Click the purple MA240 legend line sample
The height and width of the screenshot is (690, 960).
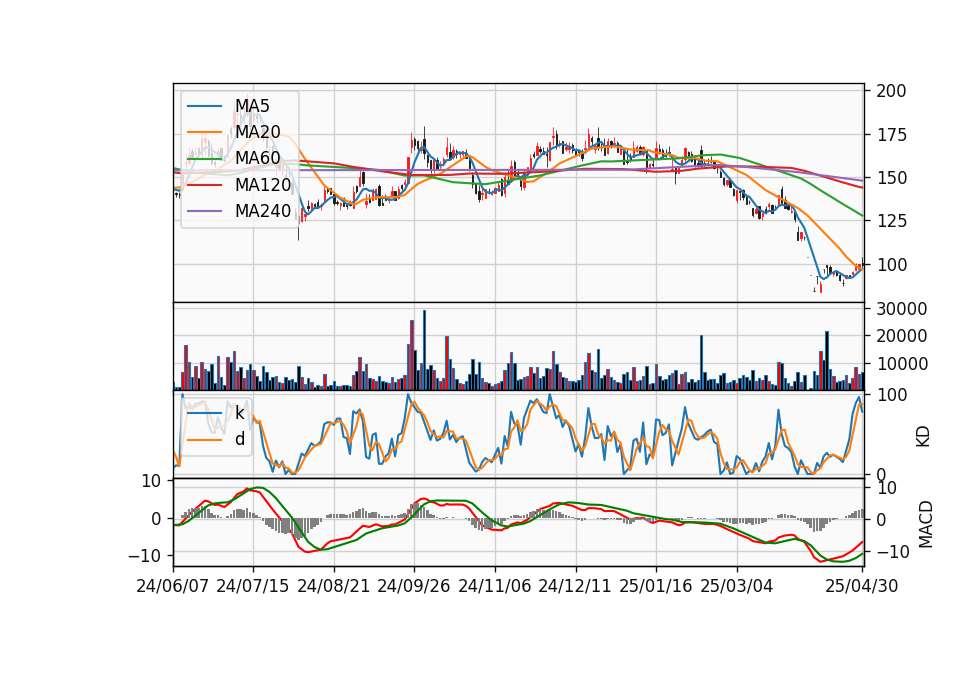204,211
